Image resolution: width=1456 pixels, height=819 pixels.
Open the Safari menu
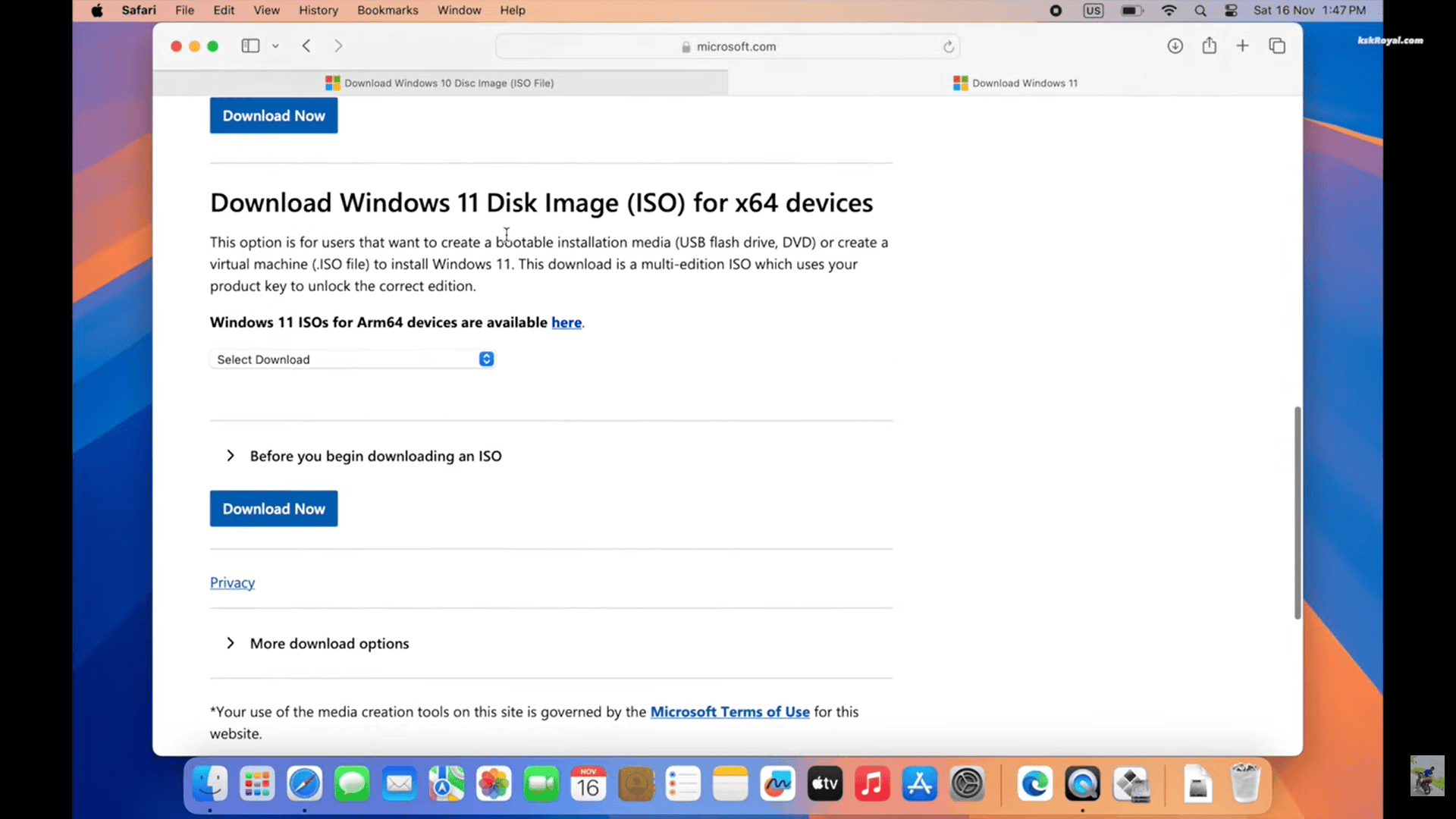point(139,11)
